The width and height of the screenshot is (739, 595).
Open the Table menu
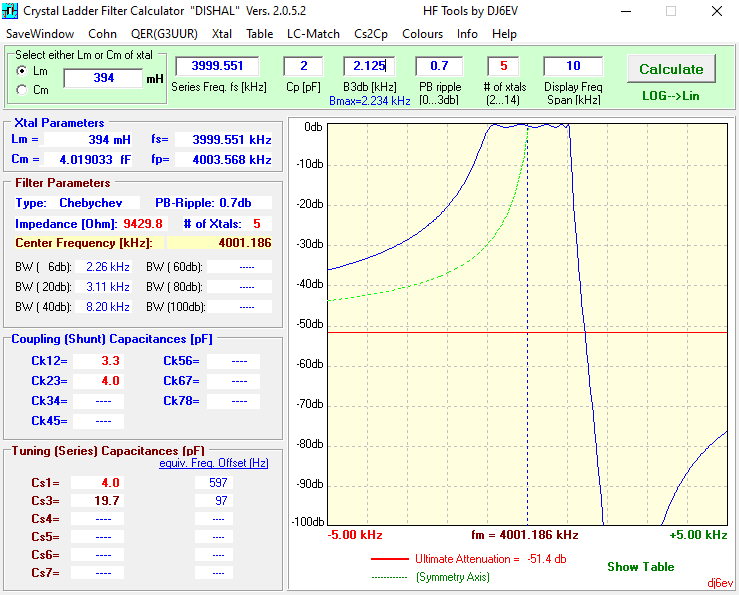(x=259, y=34)
